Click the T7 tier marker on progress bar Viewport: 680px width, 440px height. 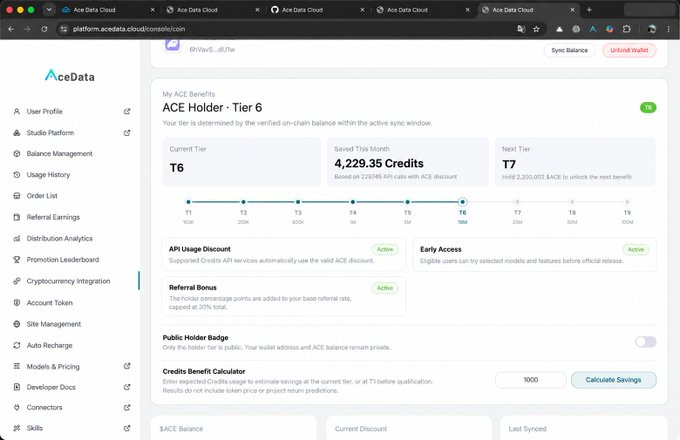coord(517,202)
